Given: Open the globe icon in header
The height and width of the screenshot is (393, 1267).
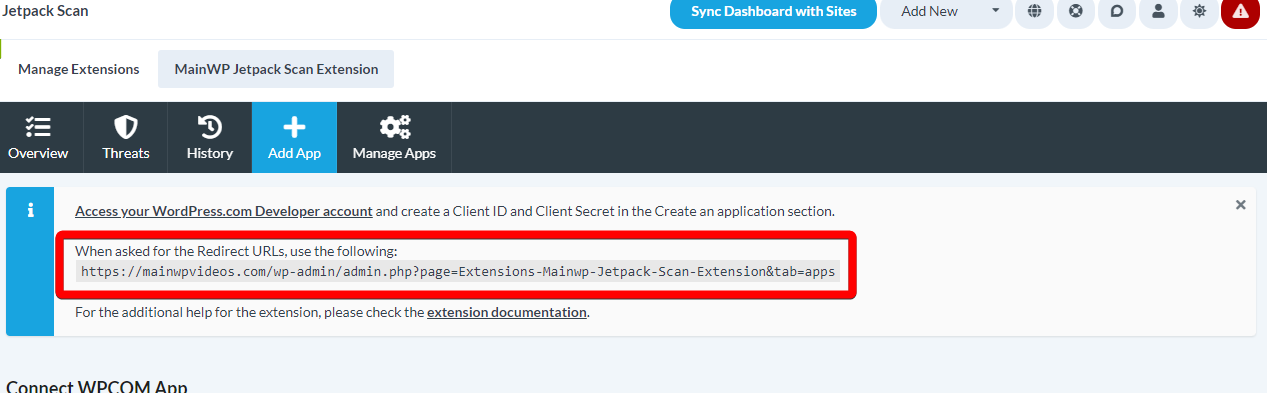Looking at the screenshot, I should [x=1034, y=11].
